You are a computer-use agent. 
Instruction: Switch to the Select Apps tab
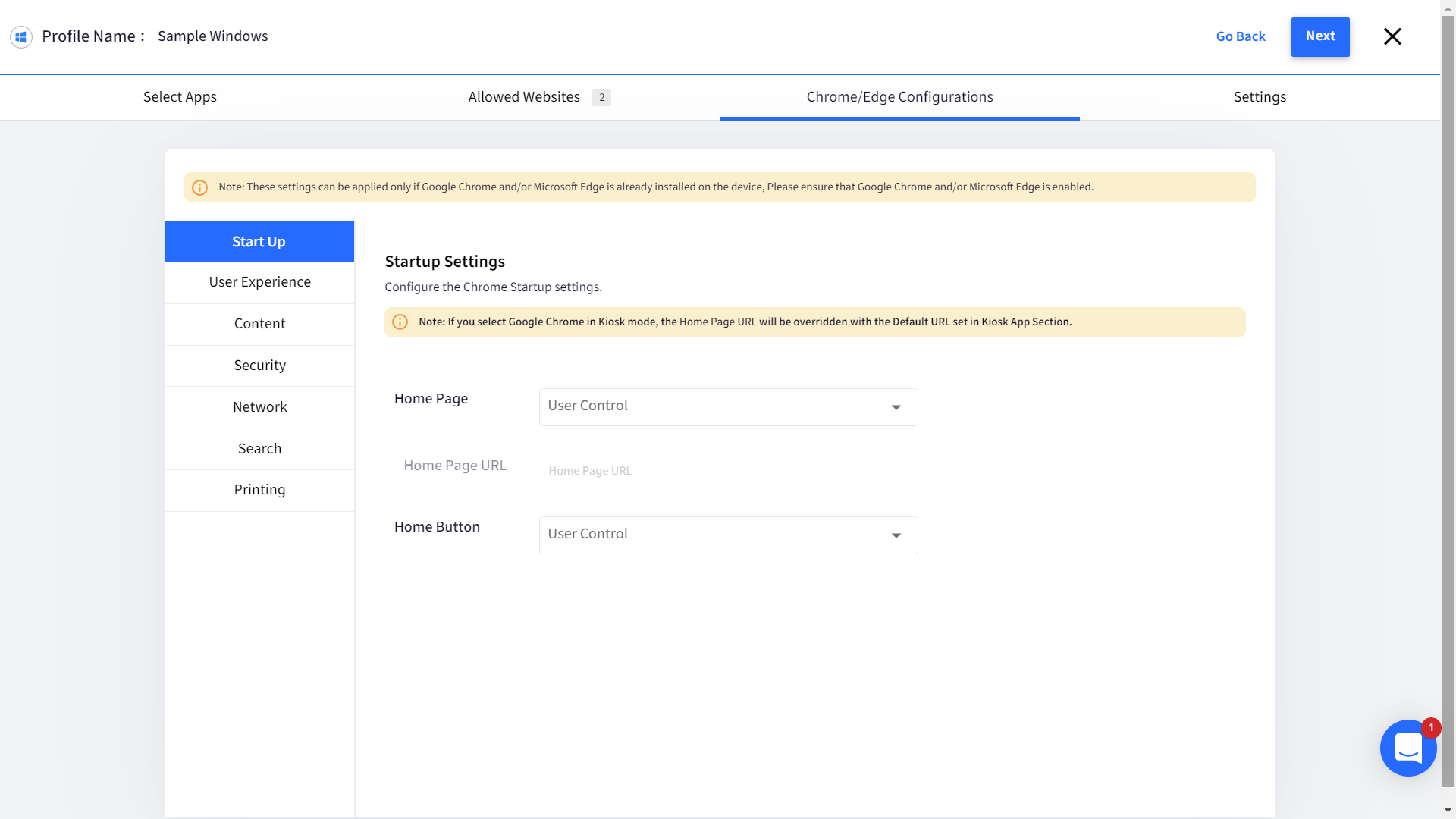point(180,96)
